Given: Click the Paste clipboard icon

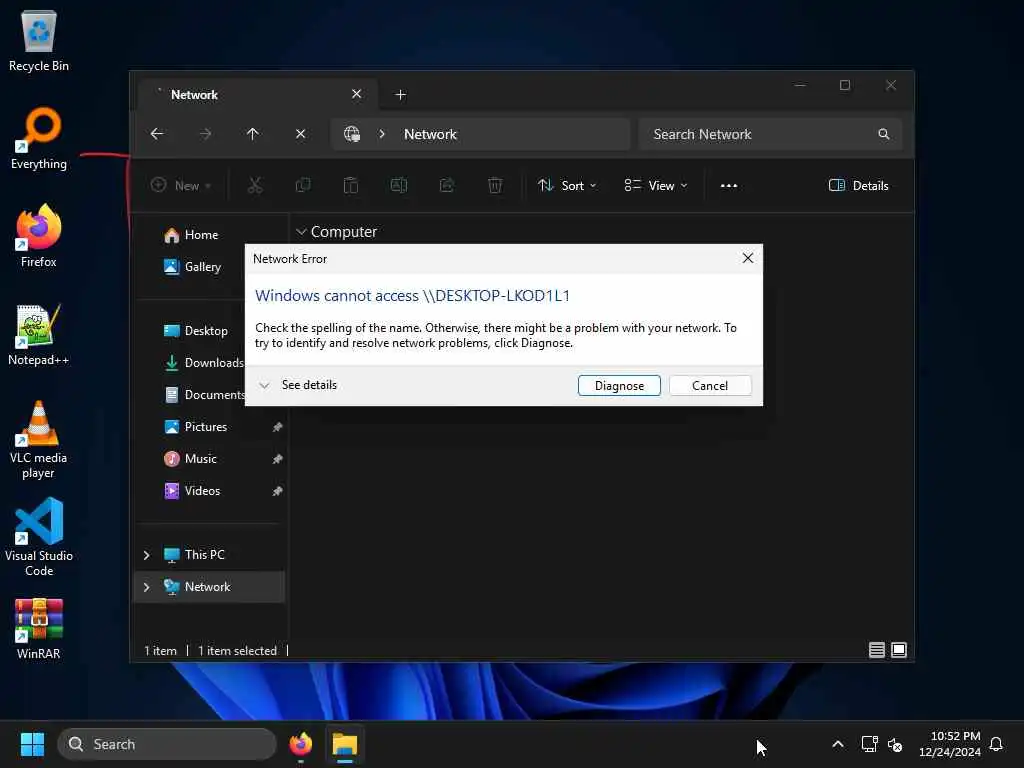Looking at the screenshot, I should [x=351, y=185].
